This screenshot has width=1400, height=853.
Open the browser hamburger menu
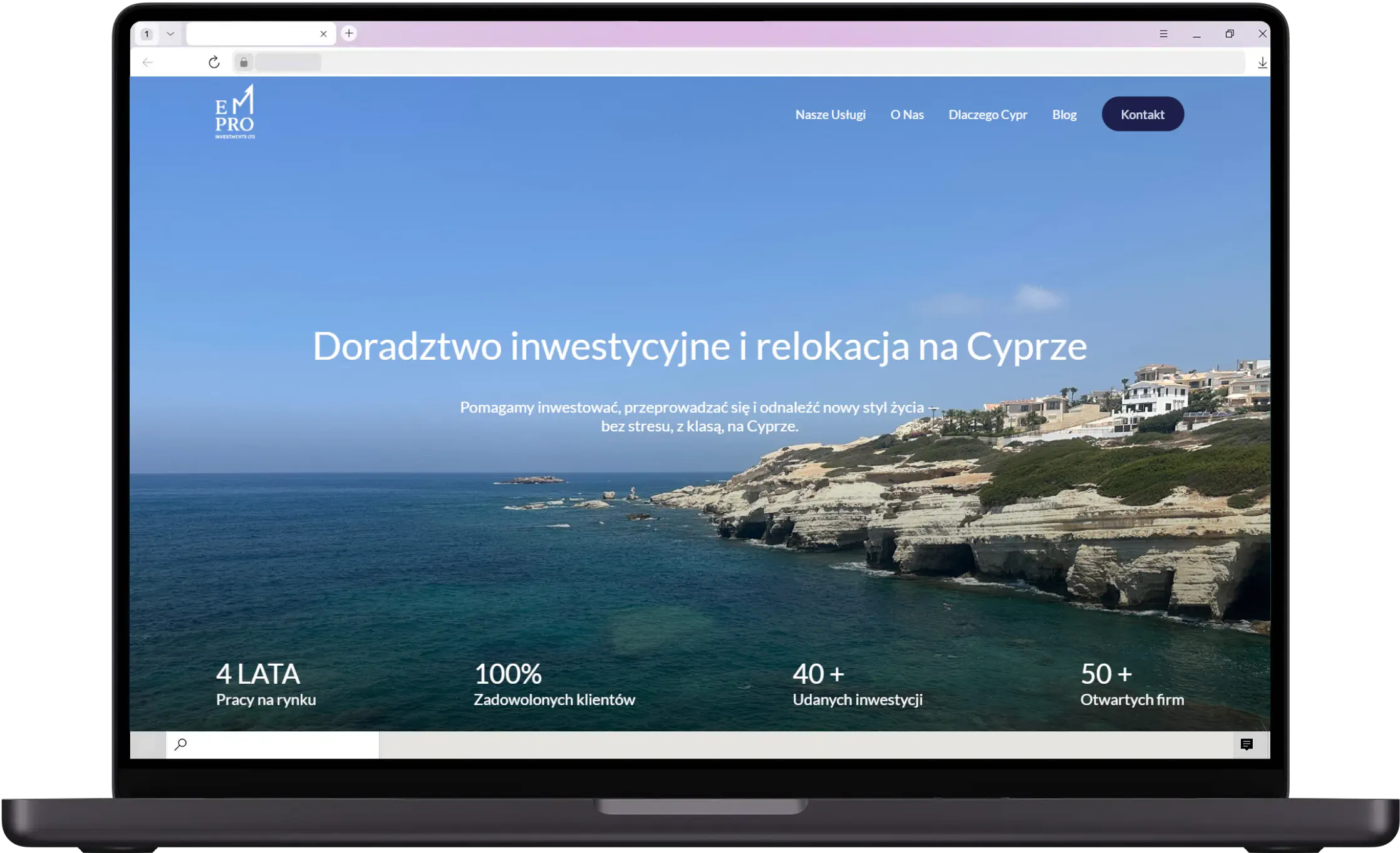(x=1164, y=34)
